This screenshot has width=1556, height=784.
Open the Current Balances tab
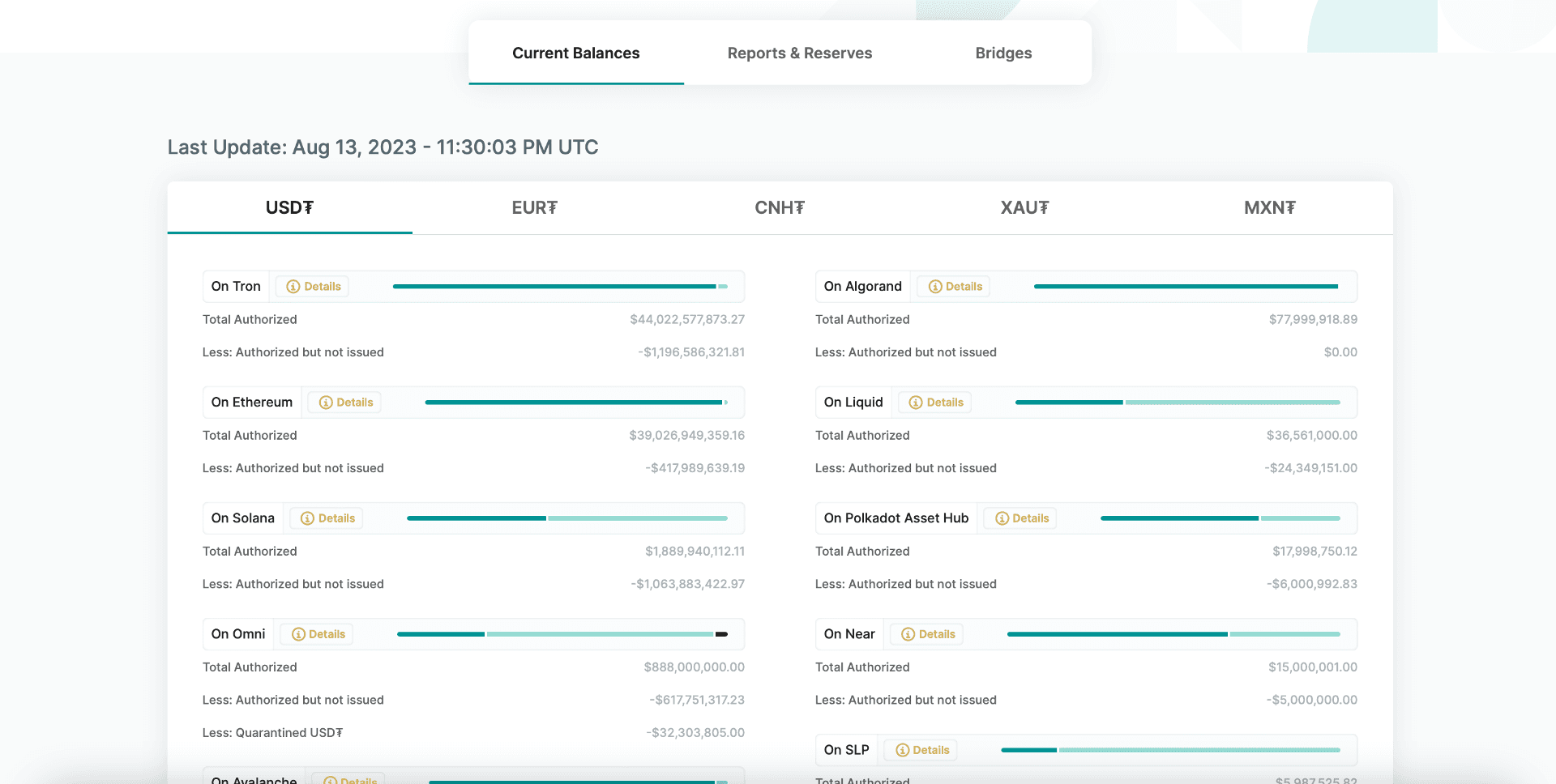(576, 53)
